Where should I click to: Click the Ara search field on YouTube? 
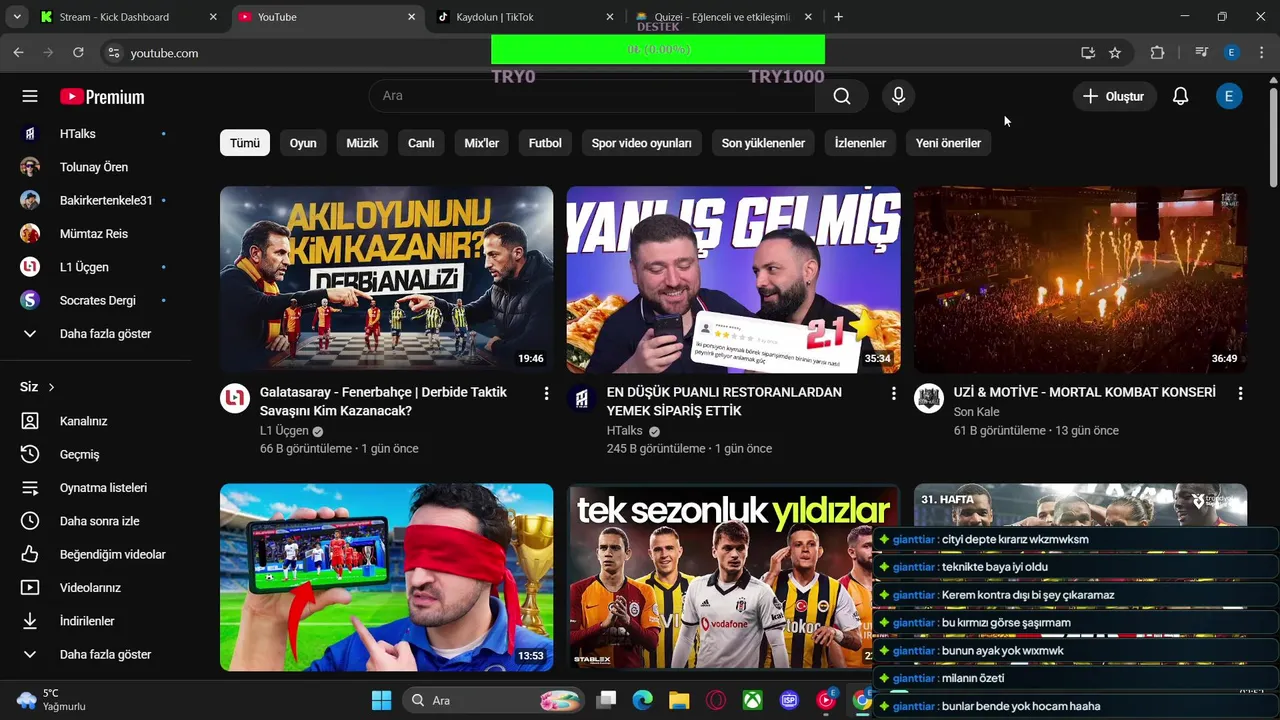(x=592, y=96)
